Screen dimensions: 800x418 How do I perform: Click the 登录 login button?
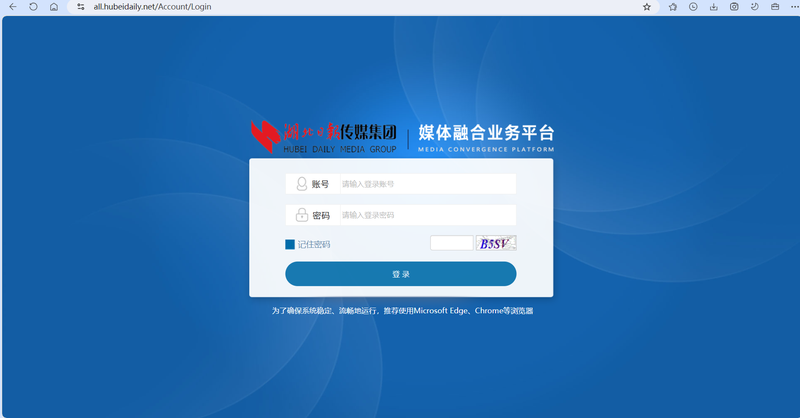401,274
